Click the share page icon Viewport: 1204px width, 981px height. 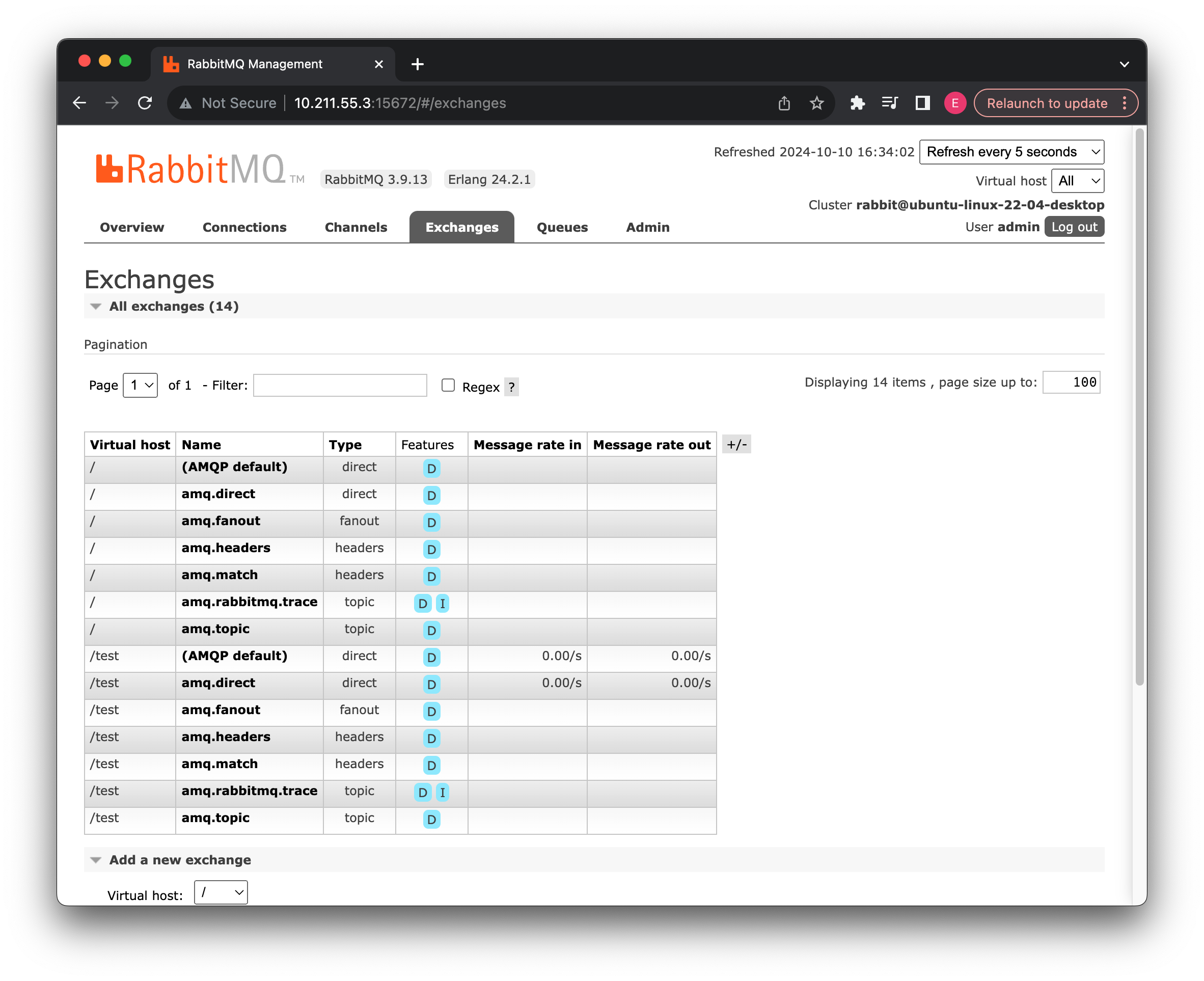784,103
